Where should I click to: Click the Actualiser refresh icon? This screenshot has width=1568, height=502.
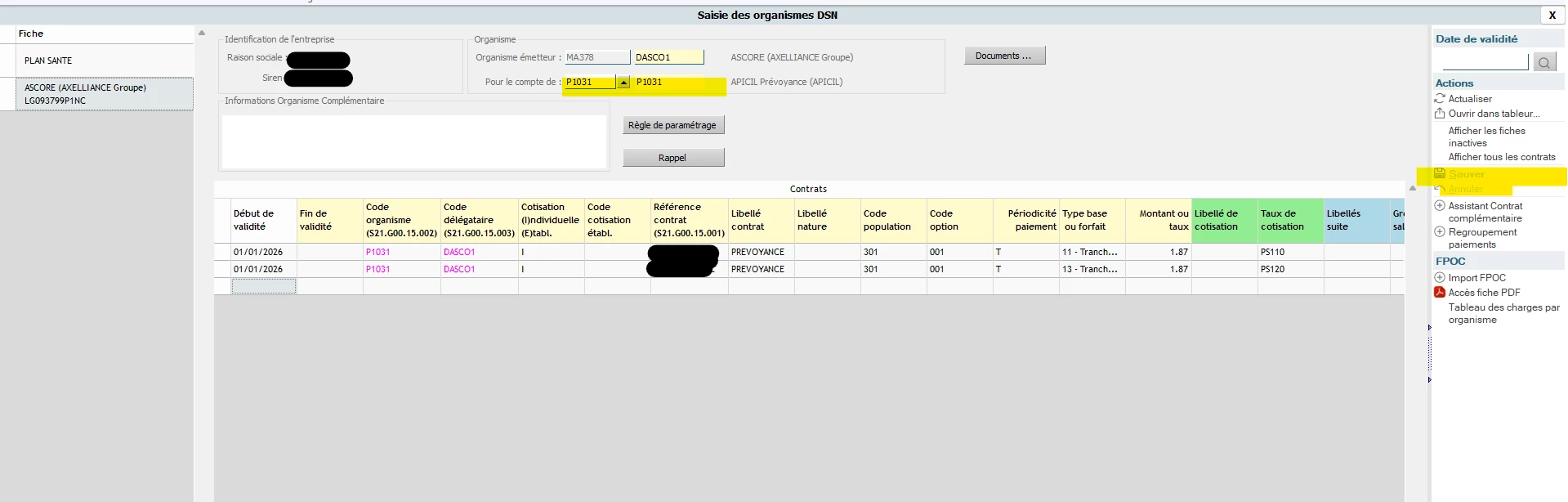[1440, 98]
